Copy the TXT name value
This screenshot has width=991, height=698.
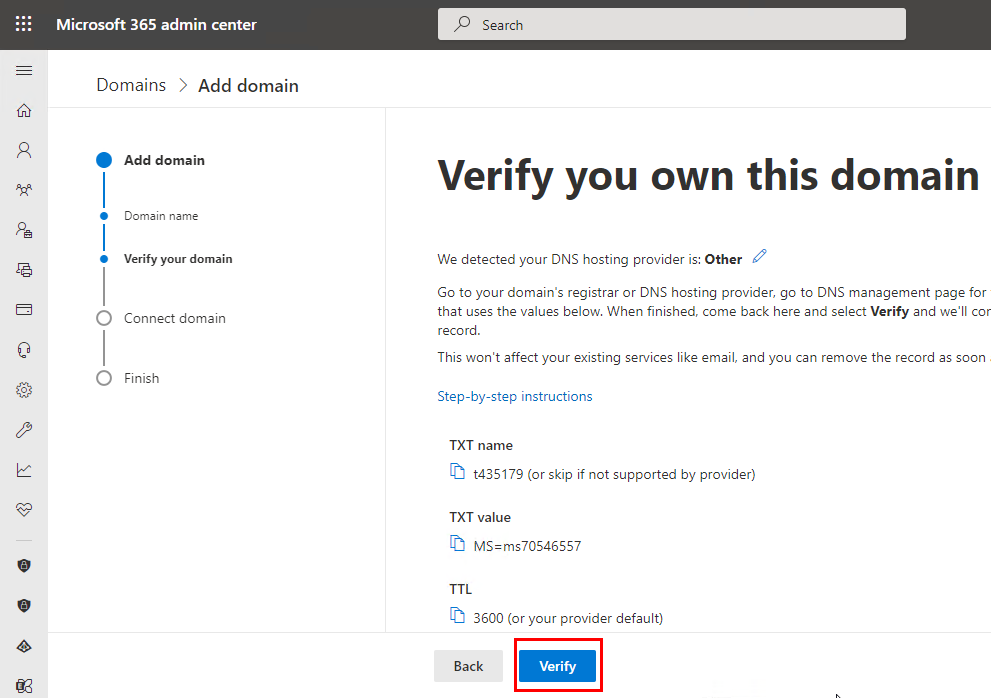tap(457, 472)
